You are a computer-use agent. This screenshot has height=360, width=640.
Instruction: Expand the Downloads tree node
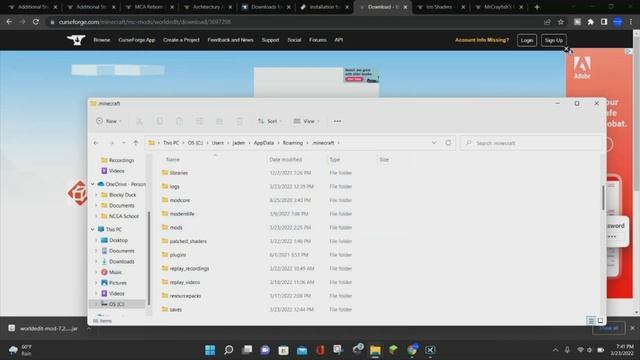(x=96, y=262)
